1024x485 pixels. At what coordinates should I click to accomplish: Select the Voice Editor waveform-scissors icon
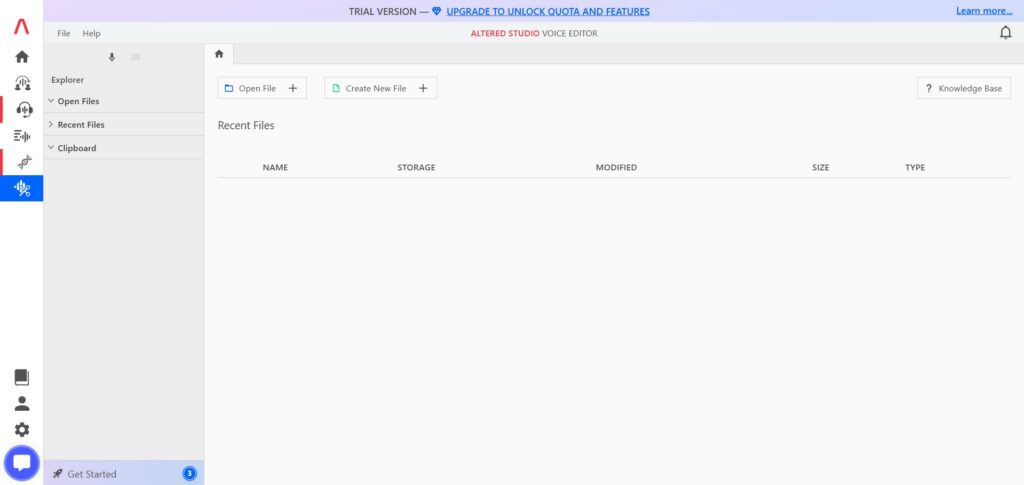pyautogui.click(x=22, y=188)
